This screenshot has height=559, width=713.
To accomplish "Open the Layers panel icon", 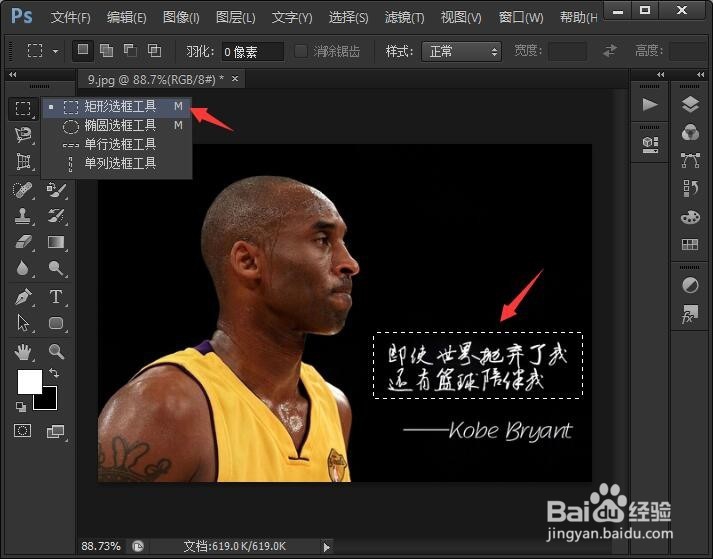I will click(x=690, y=105).
